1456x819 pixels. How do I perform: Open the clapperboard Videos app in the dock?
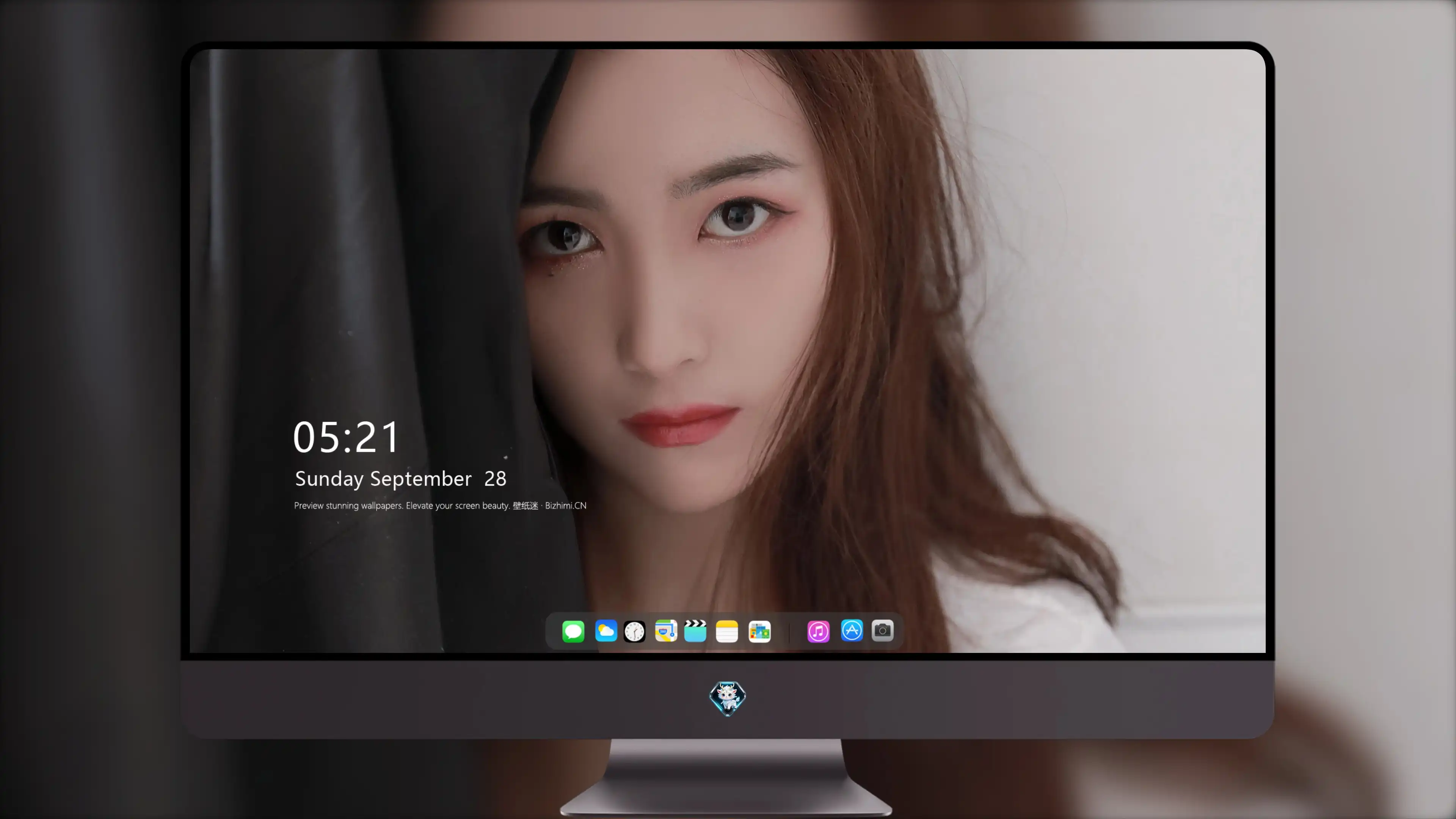point(695,631)
